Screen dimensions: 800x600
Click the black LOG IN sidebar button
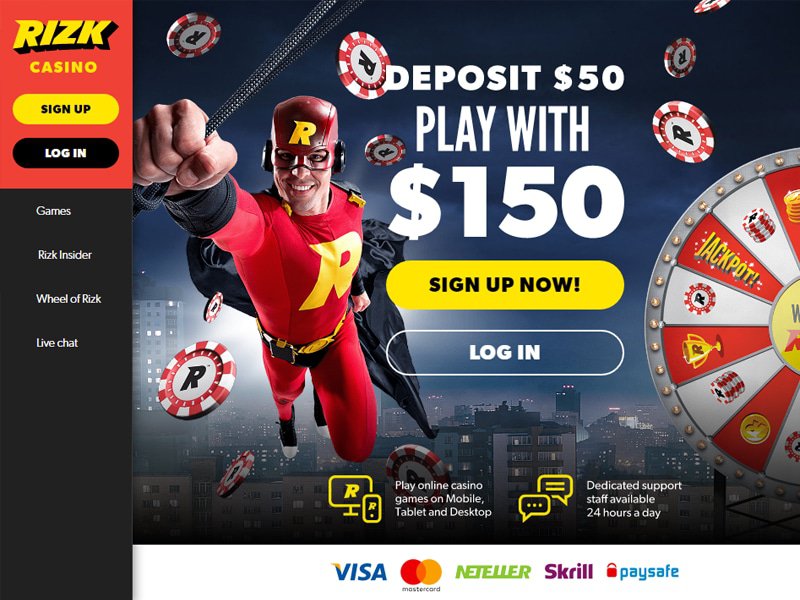pyautogui.click(x=66, y=153)
